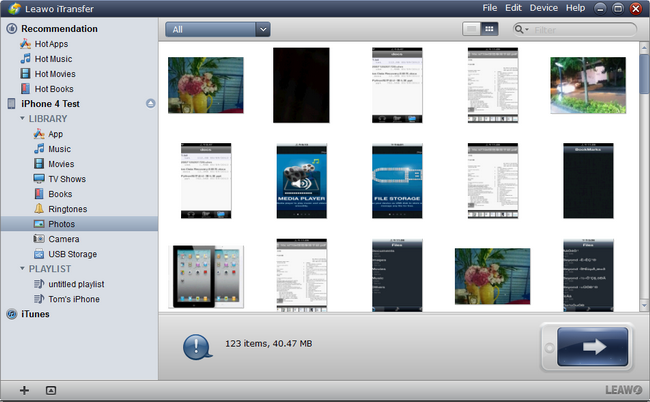Open Hot Music recommendation
This screenshot has width=650, height=402.
(x=53, y=59)
